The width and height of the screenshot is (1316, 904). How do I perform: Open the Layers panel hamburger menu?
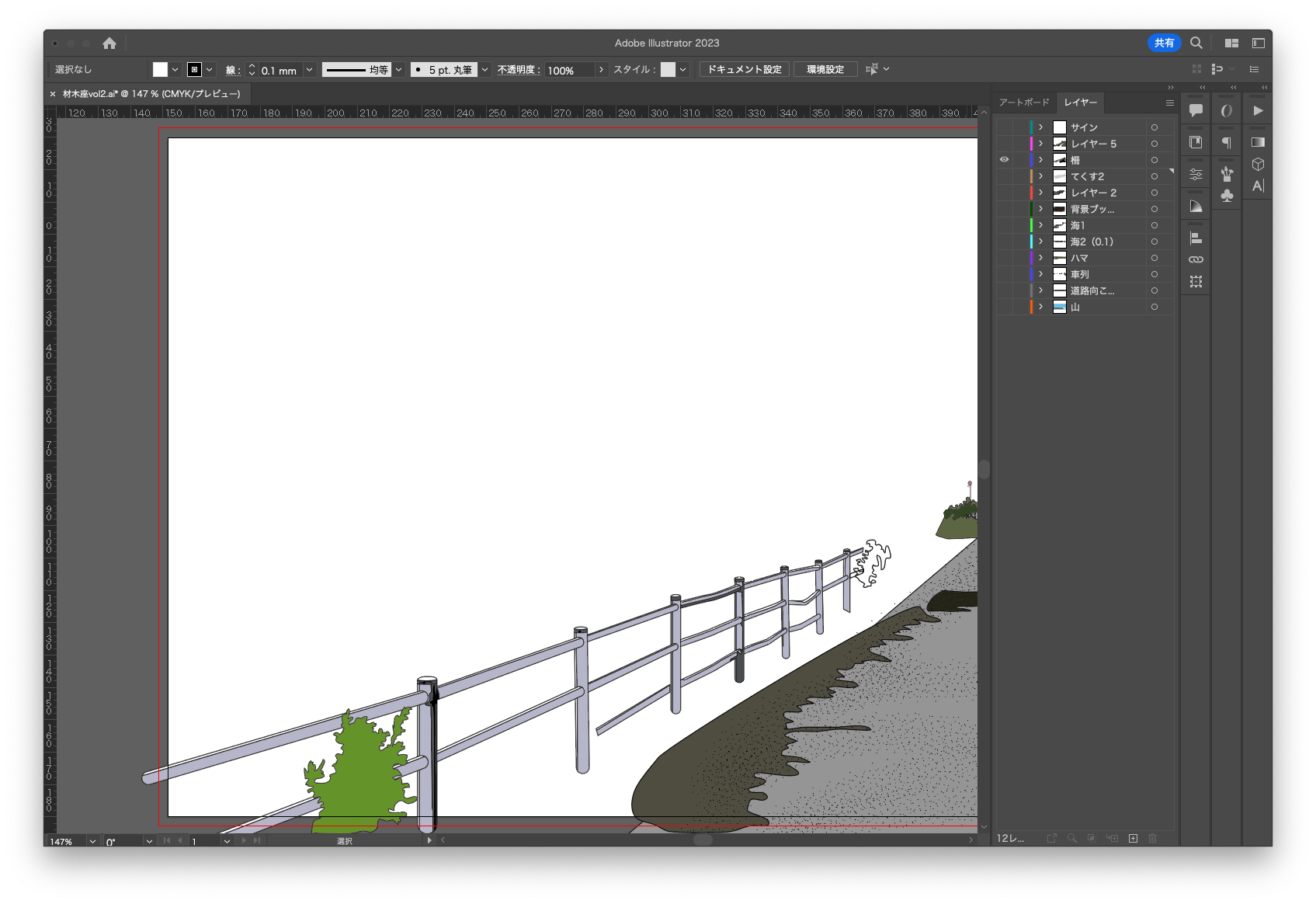[1169, 103]
